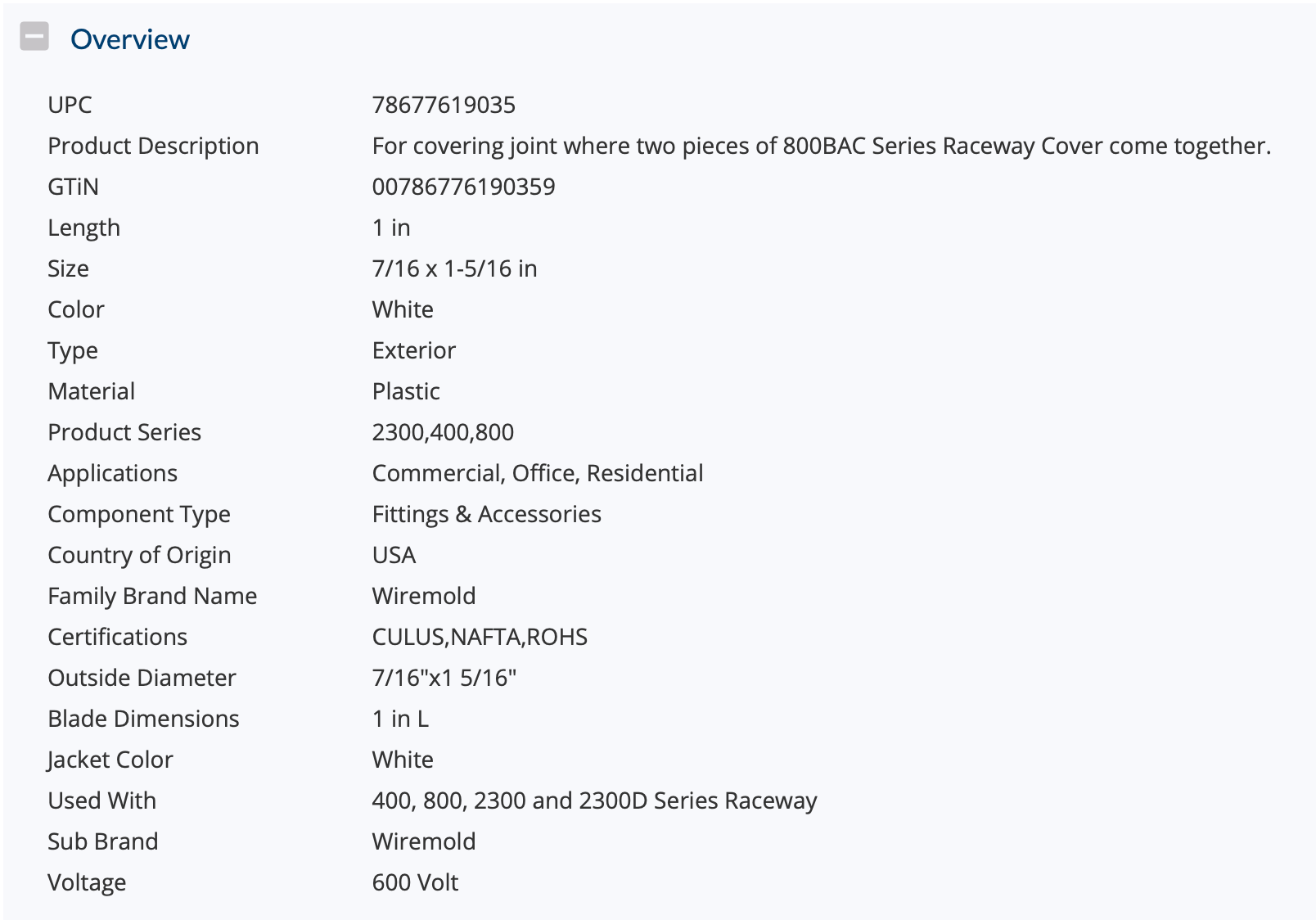Click the GTiN number 00786776190359
The height and width of the screenshot is (920, 1316).
[463, 187]
